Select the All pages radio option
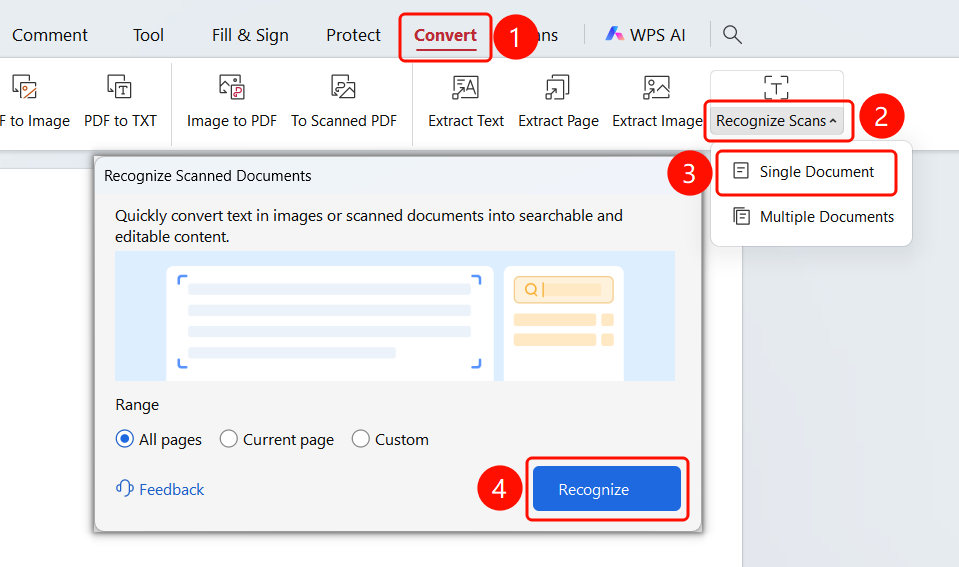The image size is (959, 567). coord(158,439)
